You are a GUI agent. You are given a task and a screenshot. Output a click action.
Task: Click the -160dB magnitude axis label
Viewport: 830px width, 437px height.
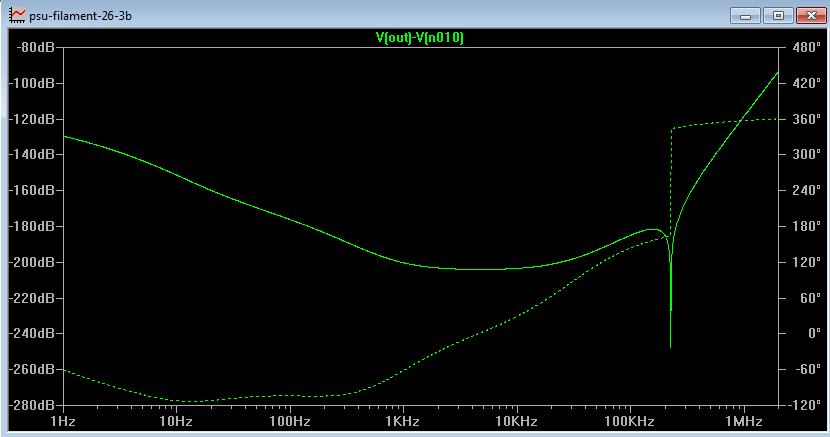point(32,190)
